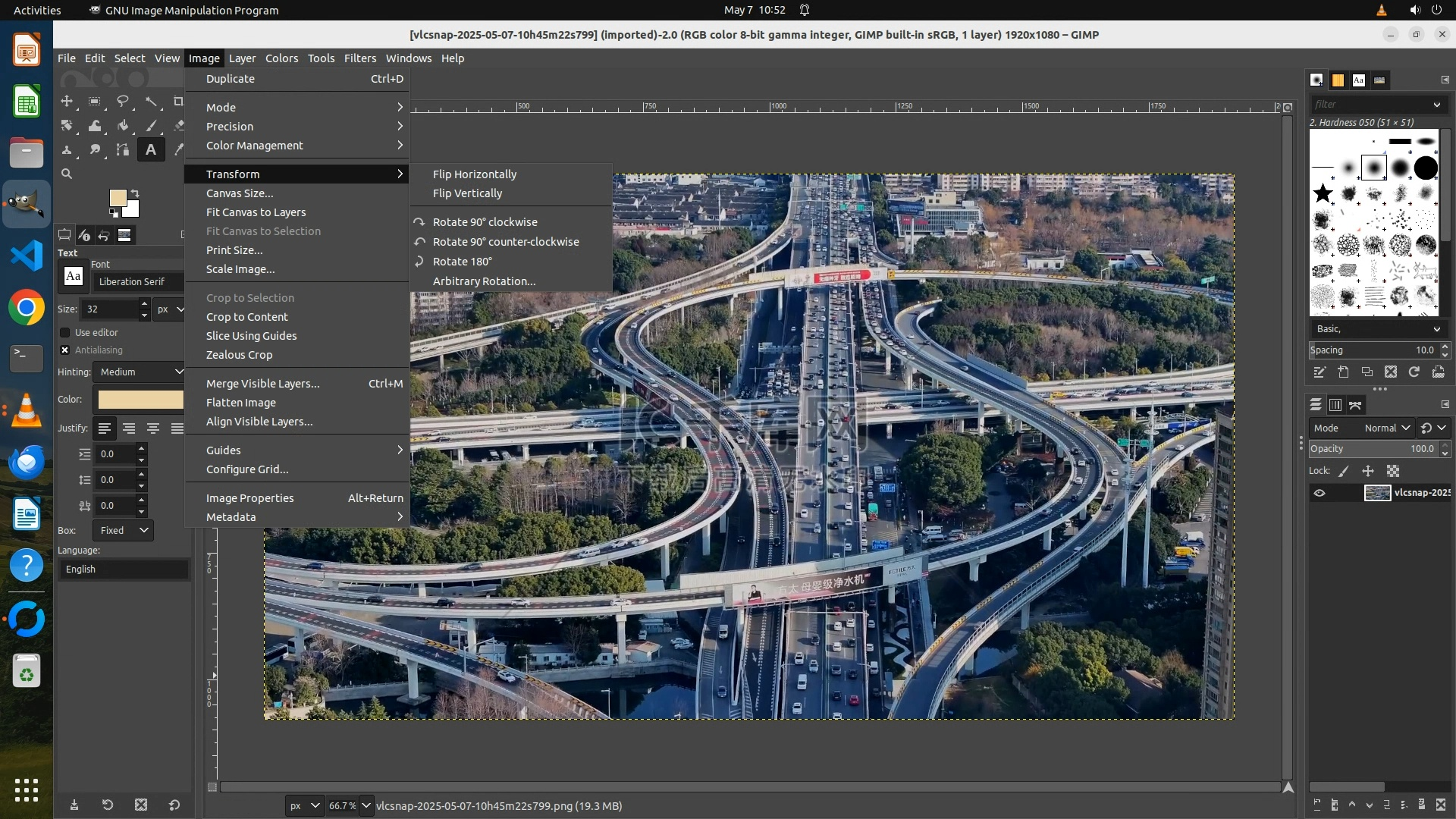Select the Paths tool
The image size is (1456, 819).
[x=123, y=150]
